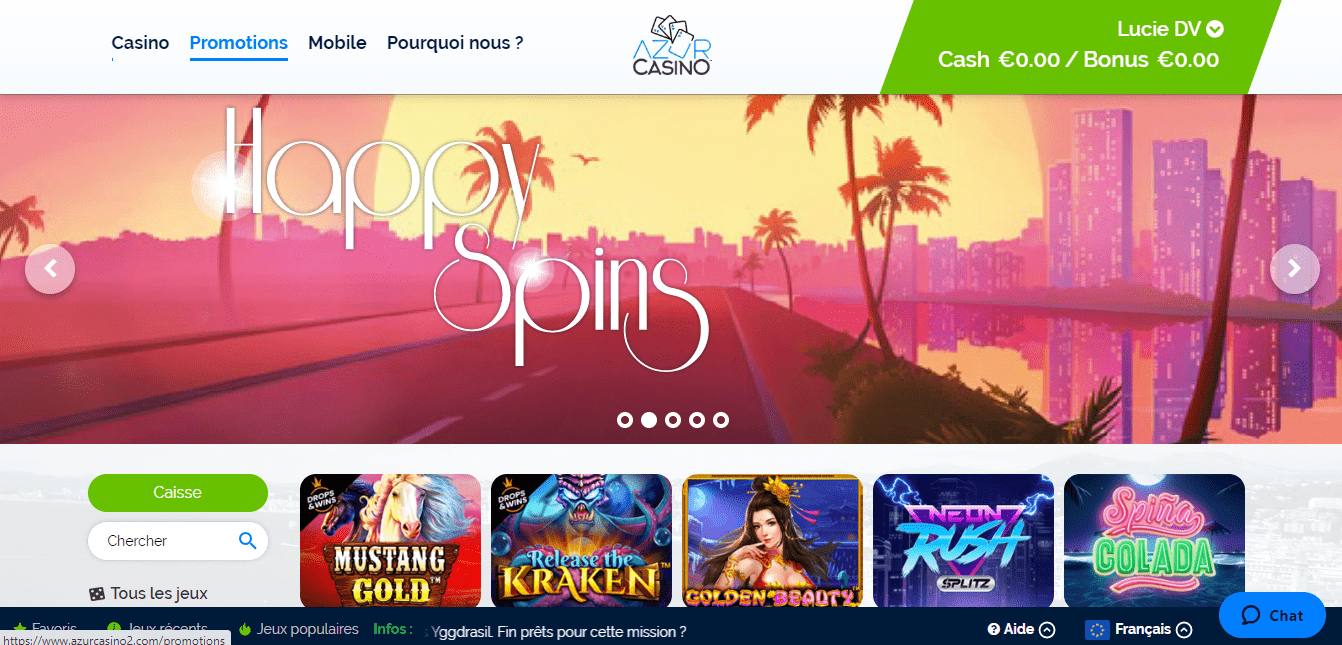Click the search magnifier icon
This screenshot has height=645, width=1342.
[248, 541]
